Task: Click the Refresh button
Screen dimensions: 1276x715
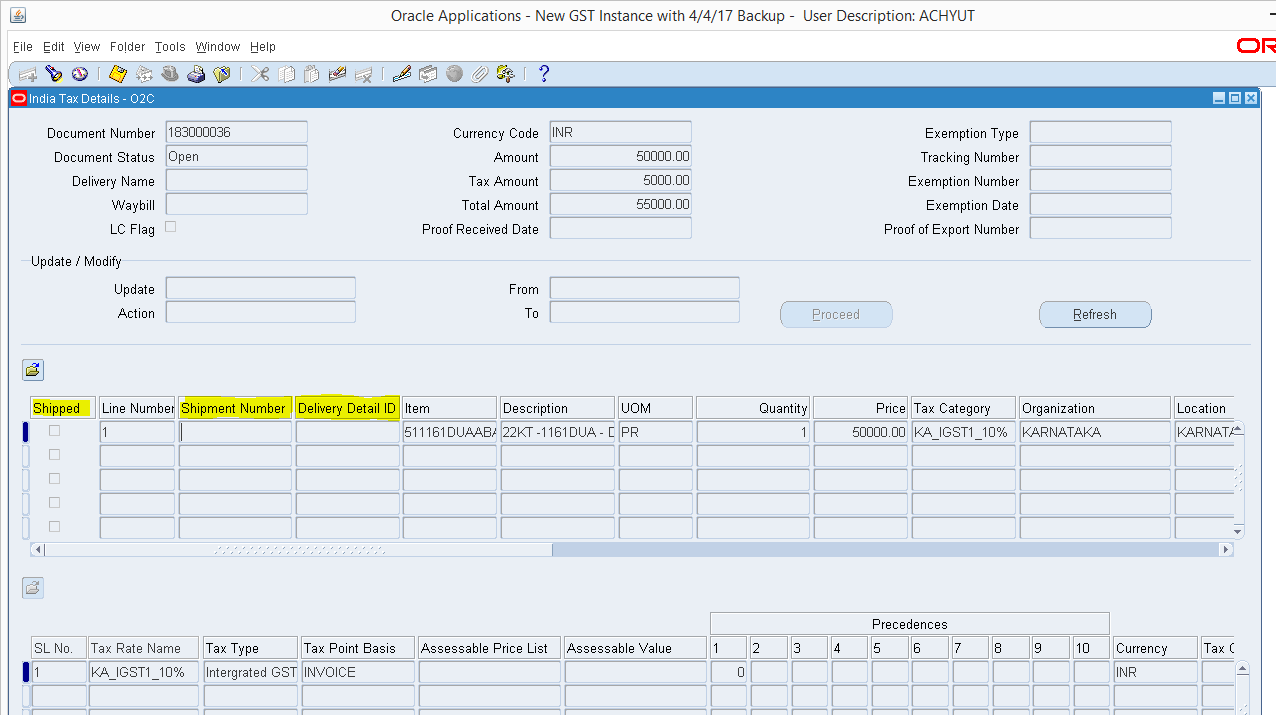Action: tap(1094, 314)
